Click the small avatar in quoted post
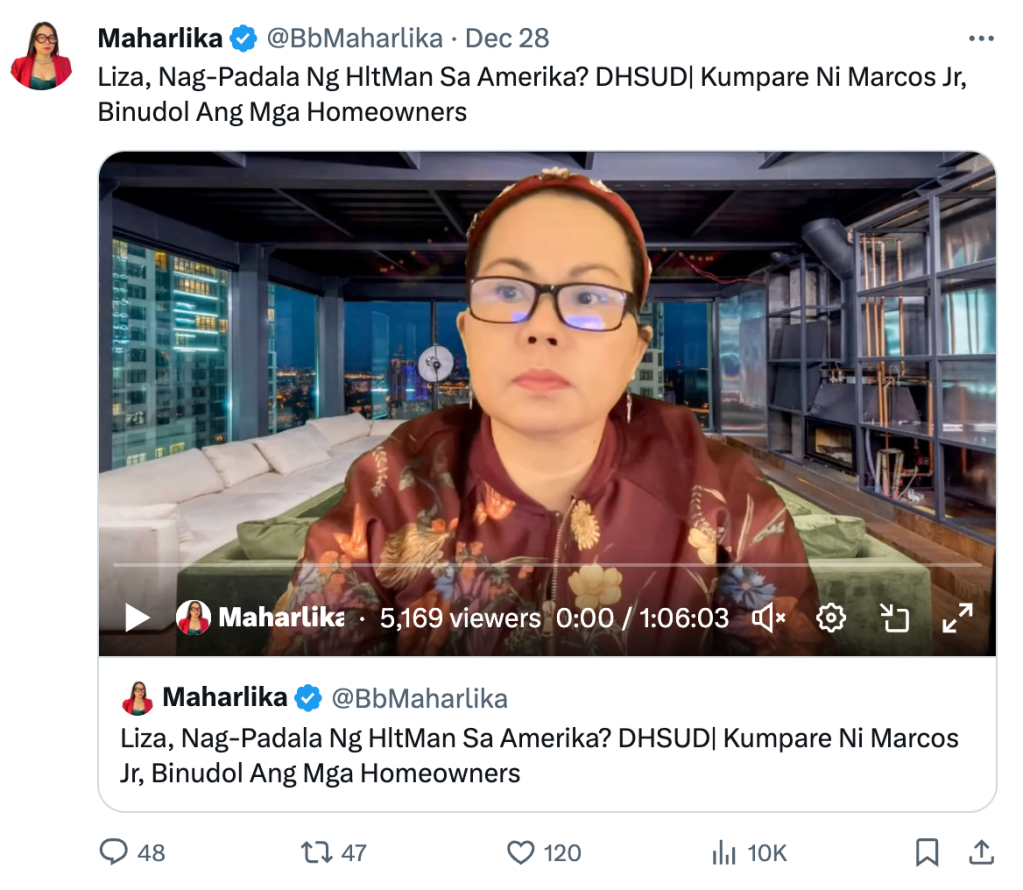 click(137, 698)
